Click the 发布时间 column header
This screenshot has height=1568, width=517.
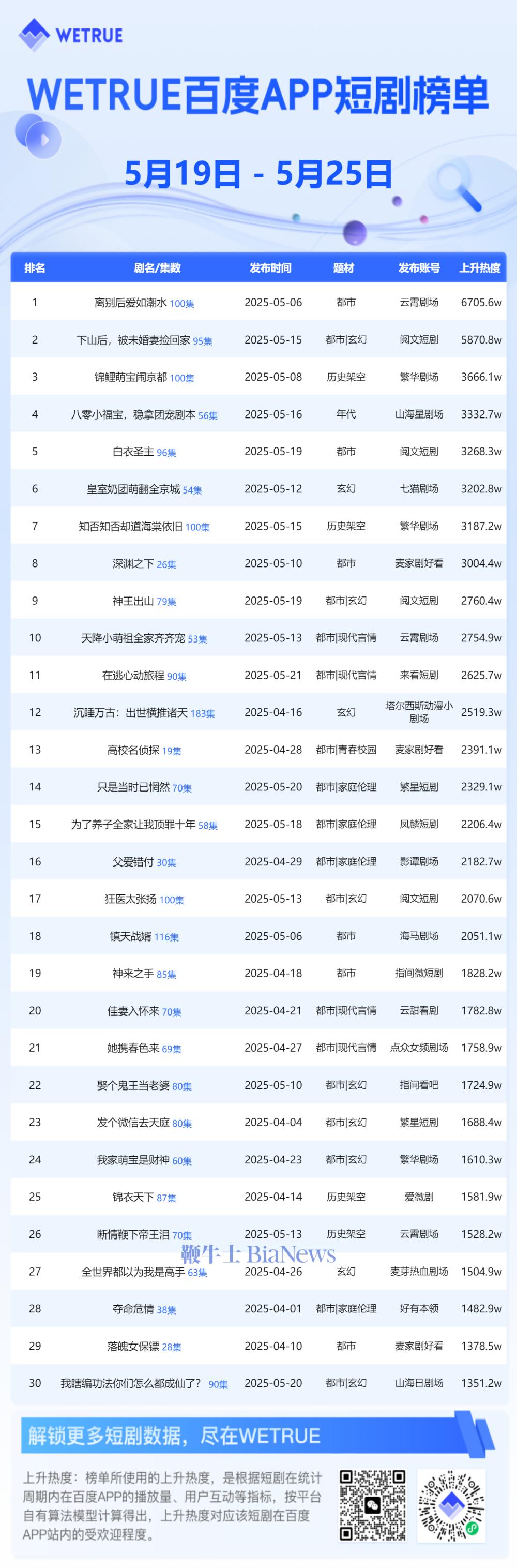click(x=271, y=268)
